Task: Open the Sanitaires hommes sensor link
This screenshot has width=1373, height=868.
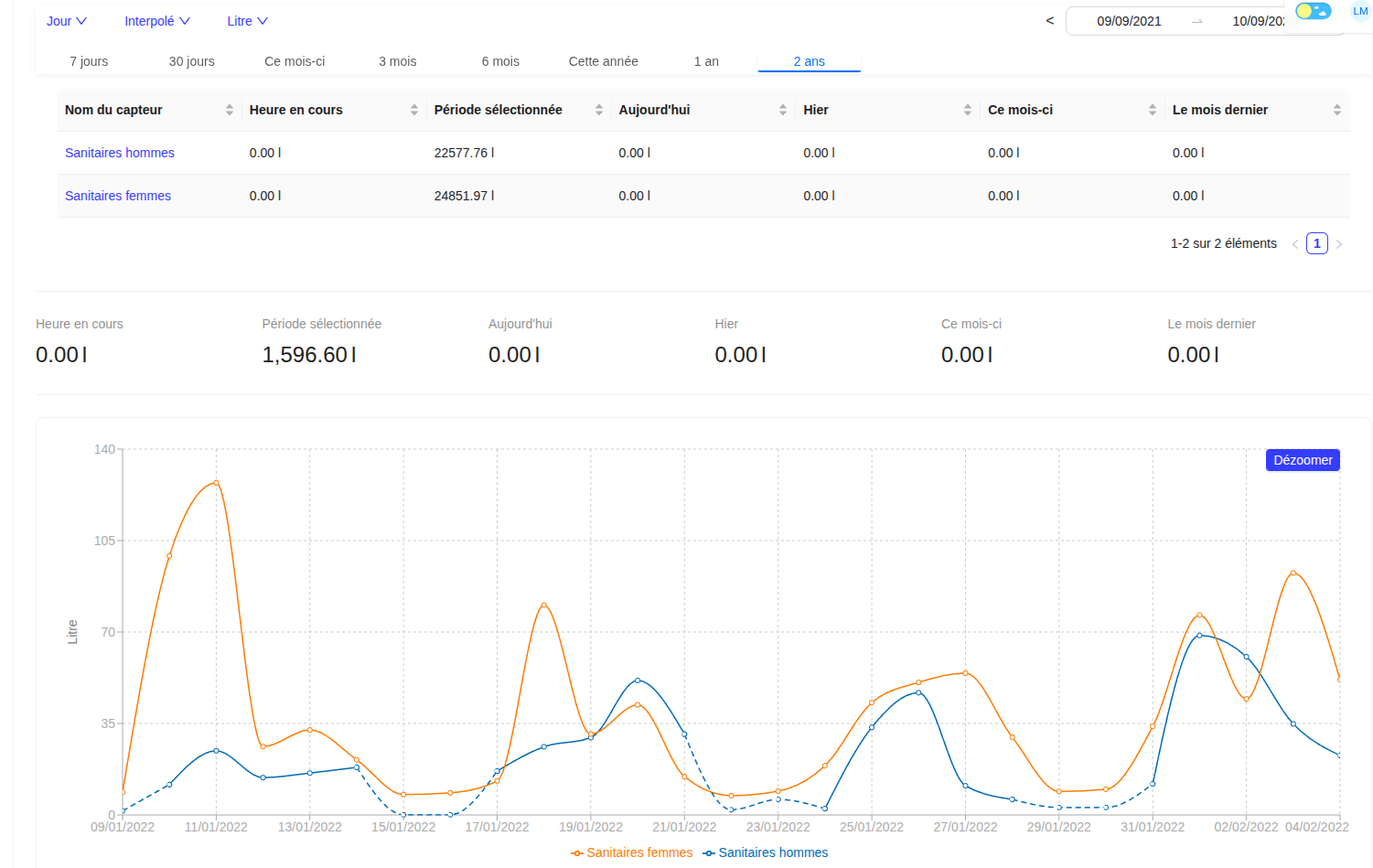Action: tap(120, 153)
